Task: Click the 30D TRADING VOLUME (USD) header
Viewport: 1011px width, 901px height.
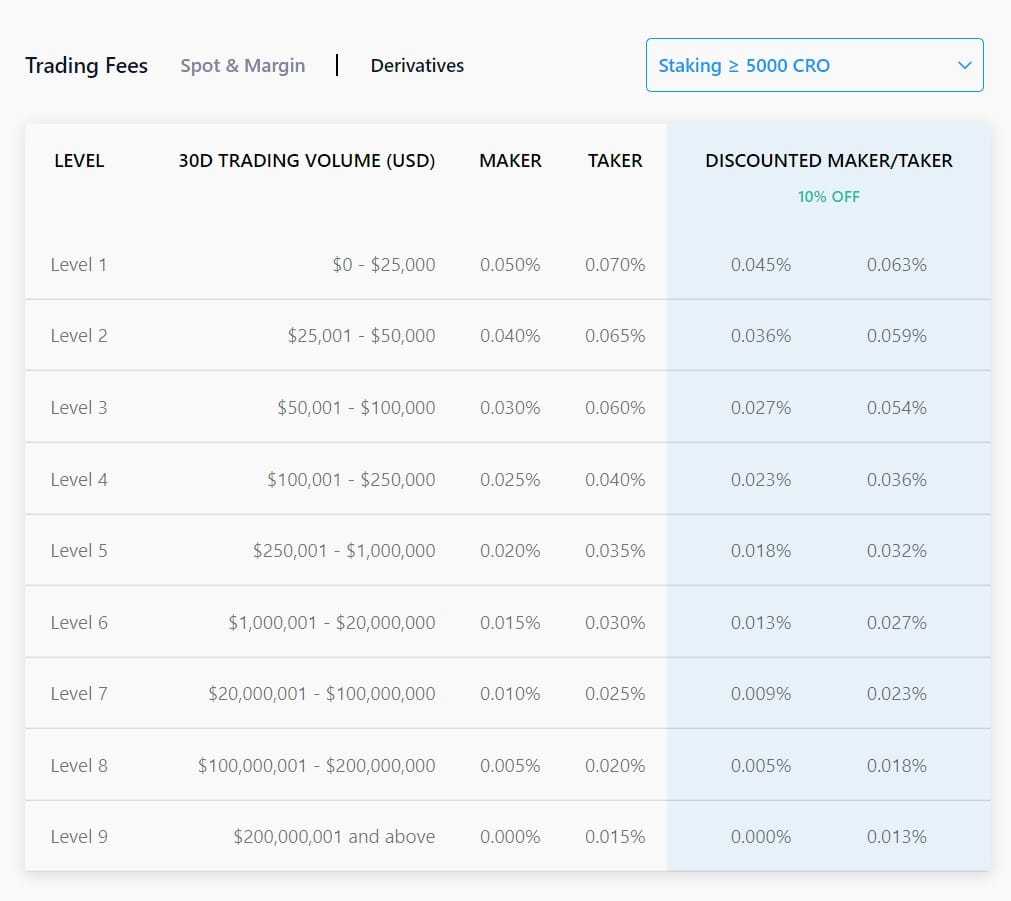Action: [x=307, y=161]
